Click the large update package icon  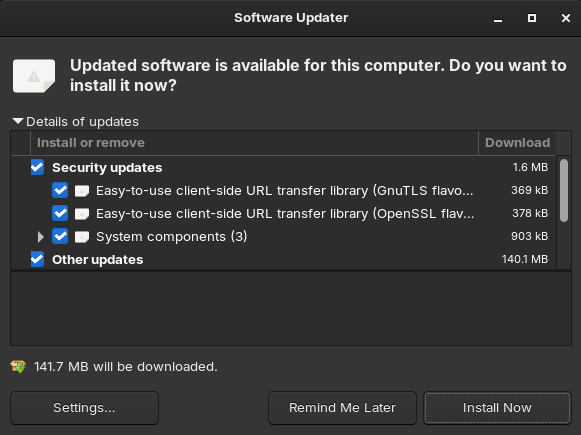(34, 76)
